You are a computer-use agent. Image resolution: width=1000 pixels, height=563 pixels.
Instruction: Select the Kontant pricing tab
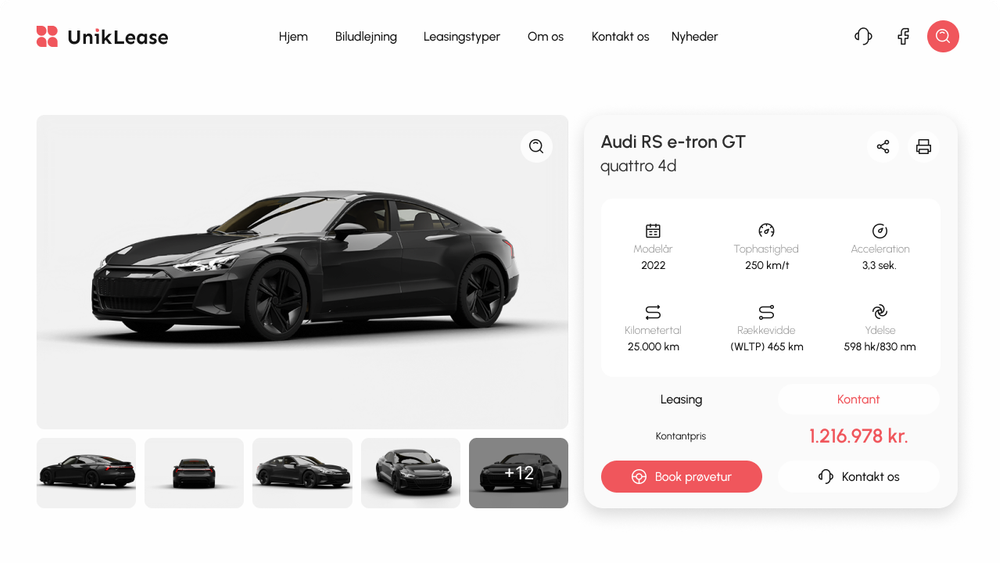858,400
